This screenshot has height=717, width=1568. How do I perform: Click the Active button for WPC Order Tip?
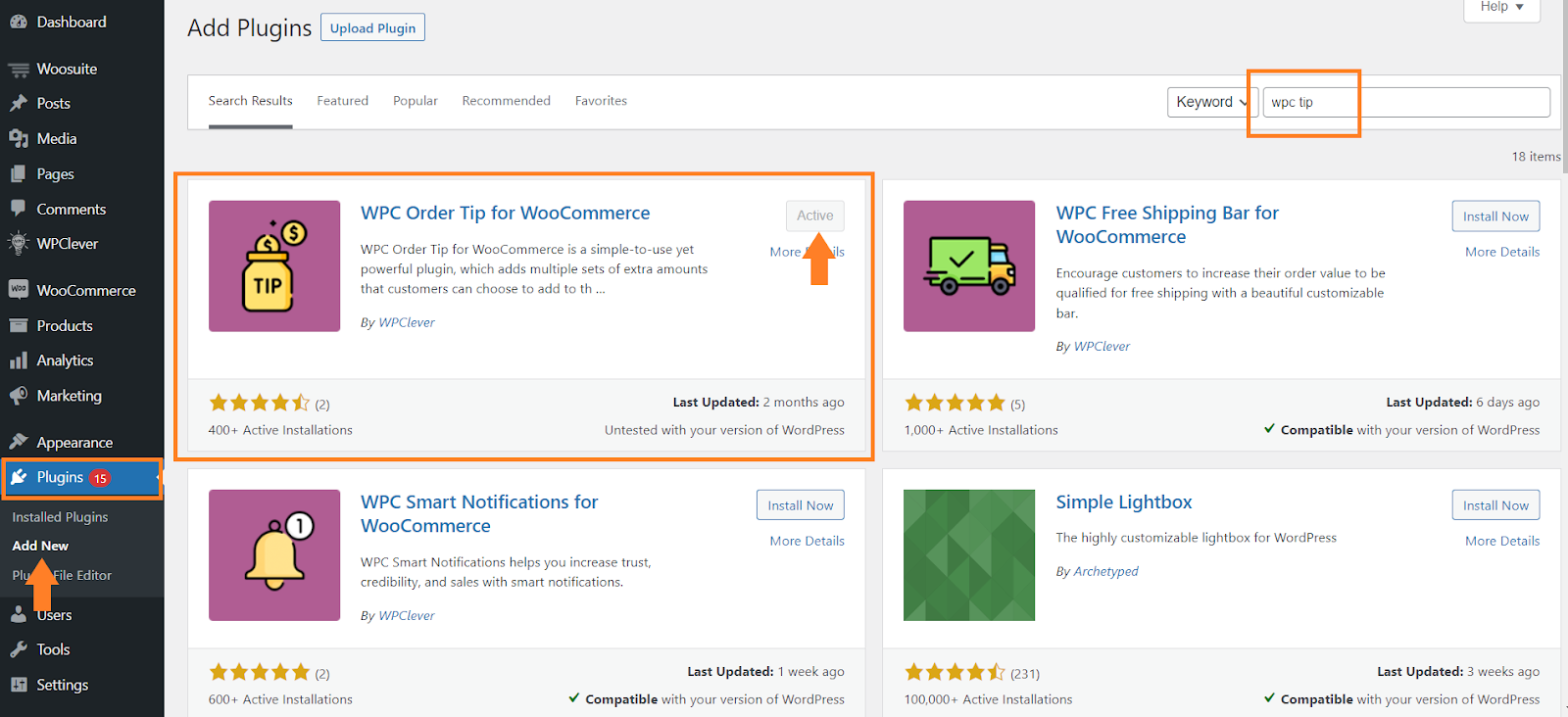pos(815,215)
